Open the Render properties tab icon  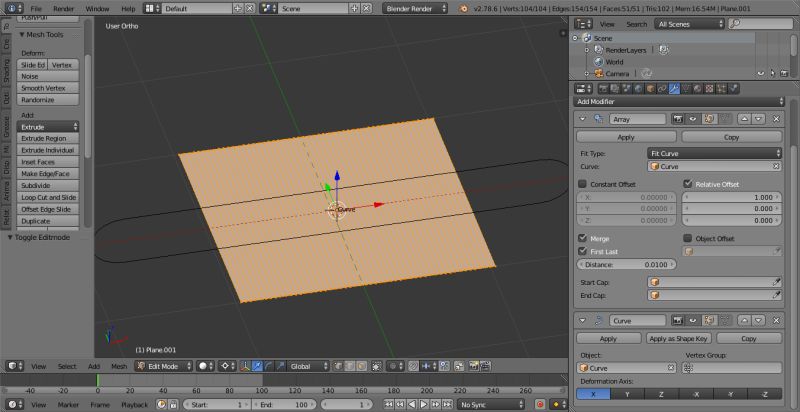click(x=604, y=88)
